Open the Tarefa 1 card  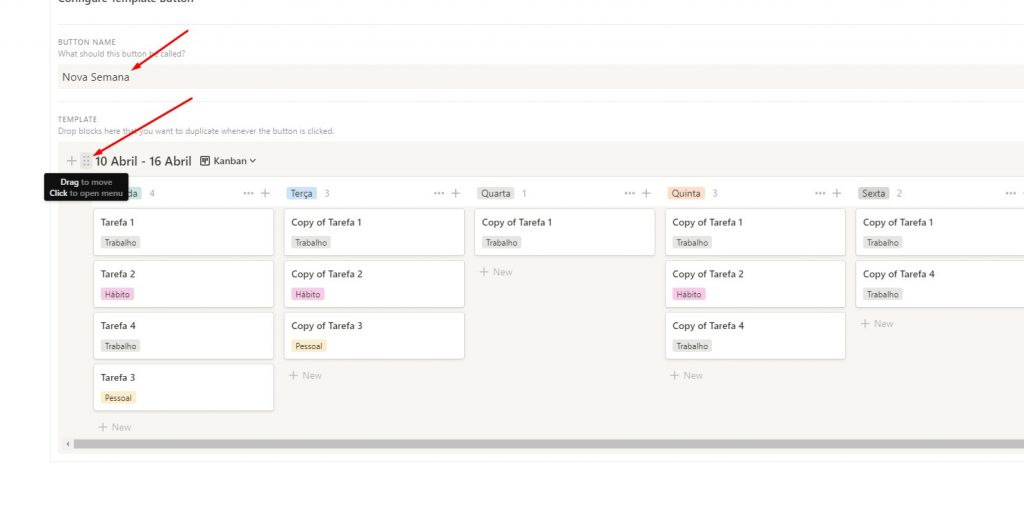184,232
